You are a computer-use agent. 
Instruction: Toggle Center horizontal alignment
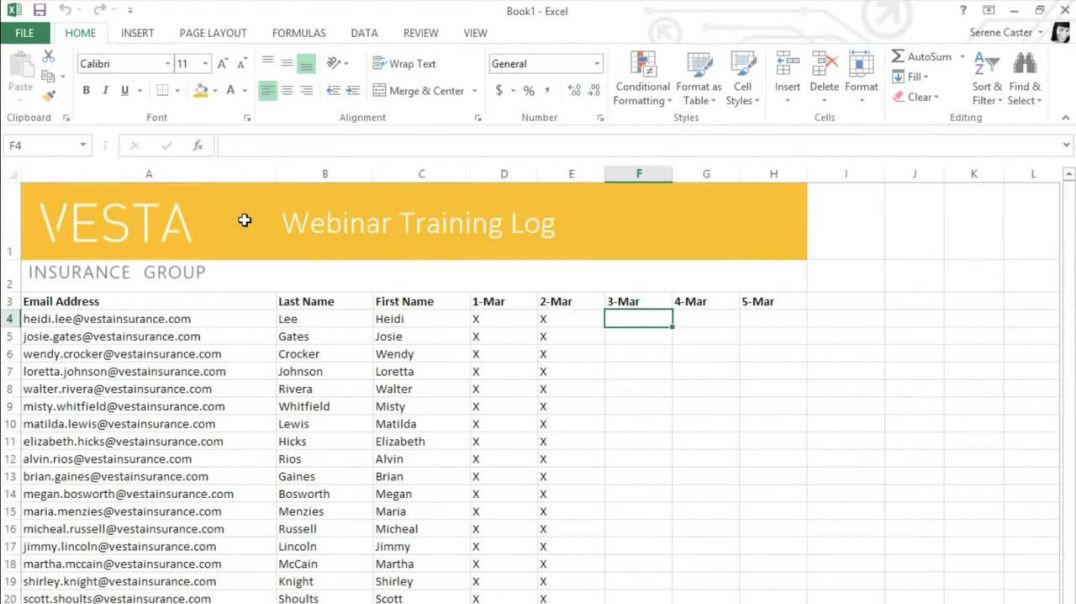tap(287, 90)
